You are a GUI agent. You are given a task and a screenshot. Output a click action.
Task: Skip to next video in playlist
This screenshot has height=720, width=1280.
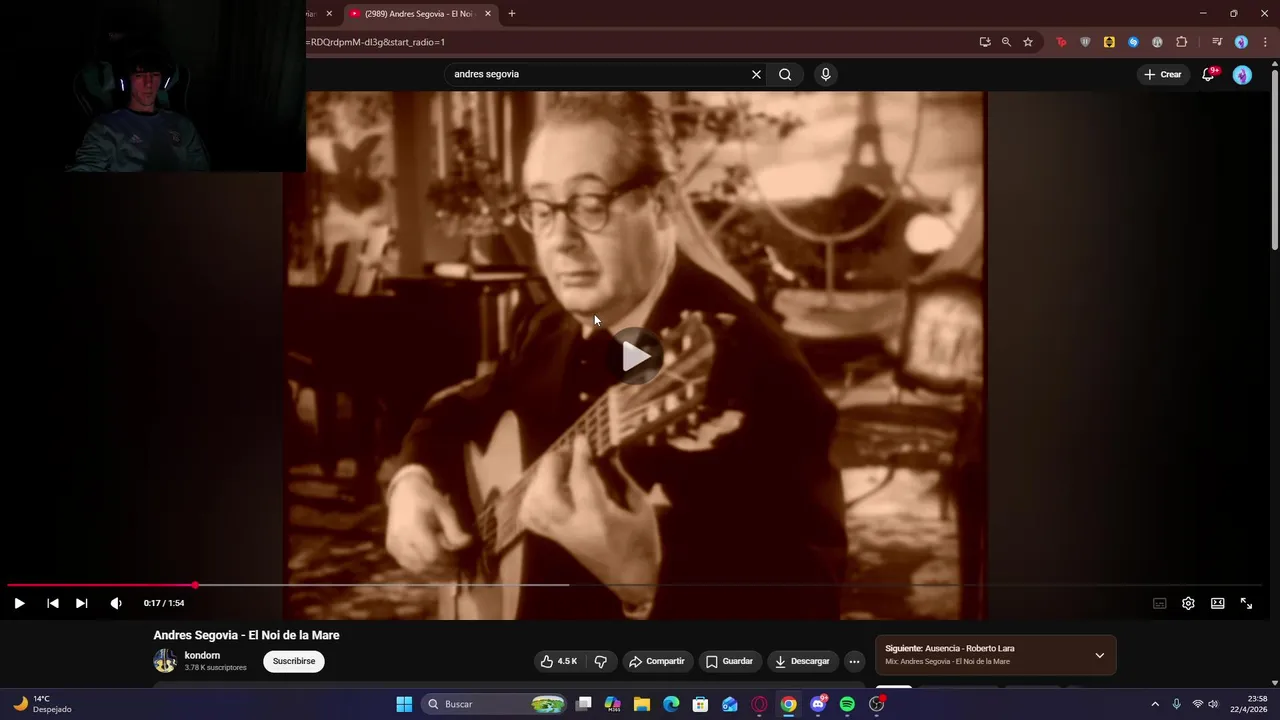pos(82,603)
